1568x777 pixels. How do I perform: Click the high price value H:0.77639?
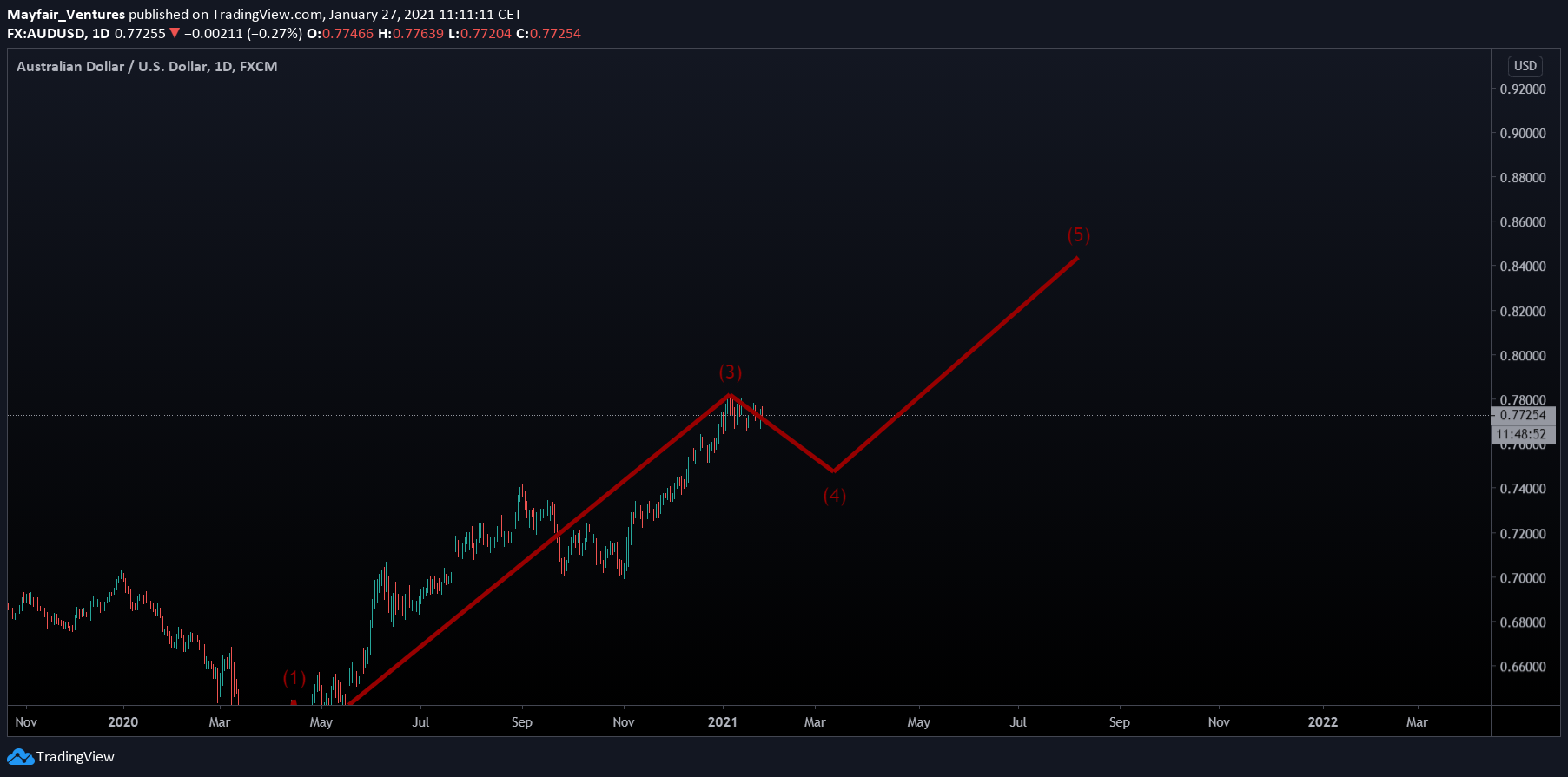(411, 34)
